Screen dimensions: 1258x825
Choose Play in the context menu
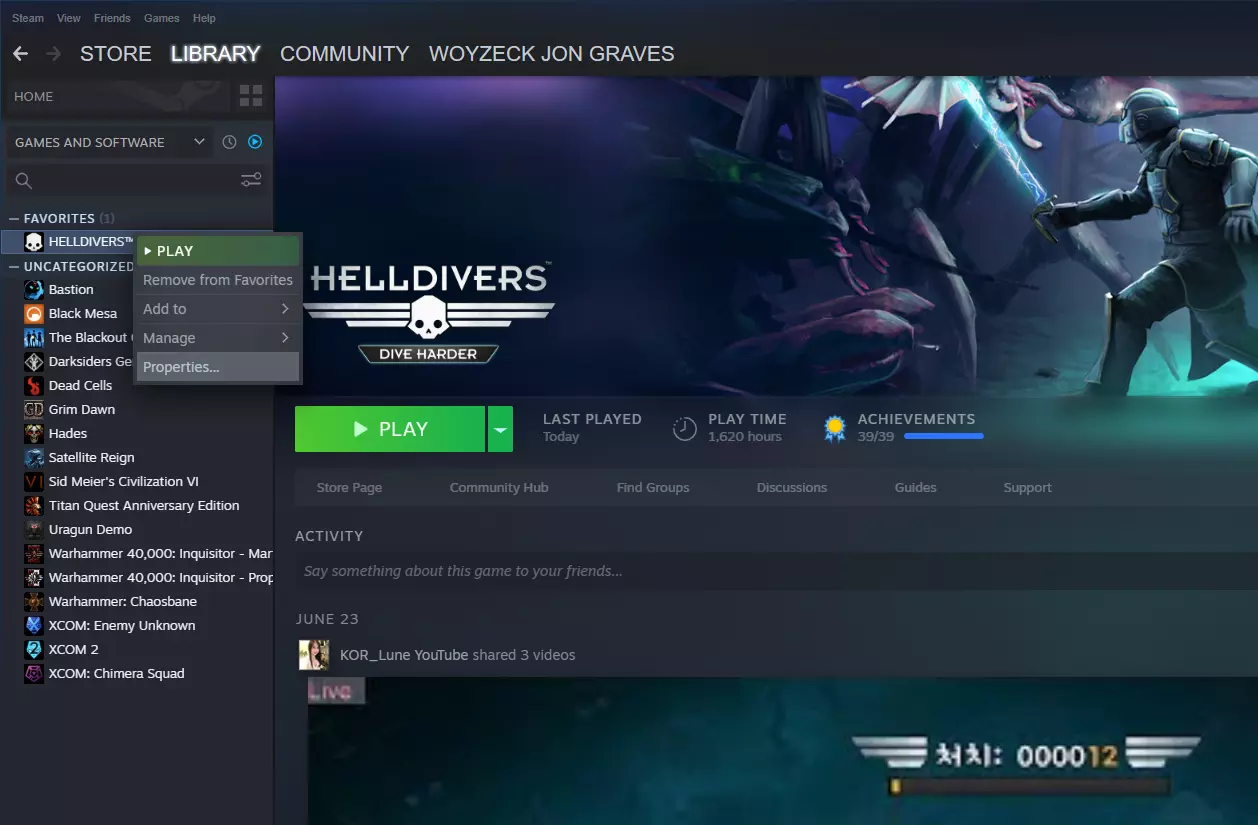click(x=218, y=251)
